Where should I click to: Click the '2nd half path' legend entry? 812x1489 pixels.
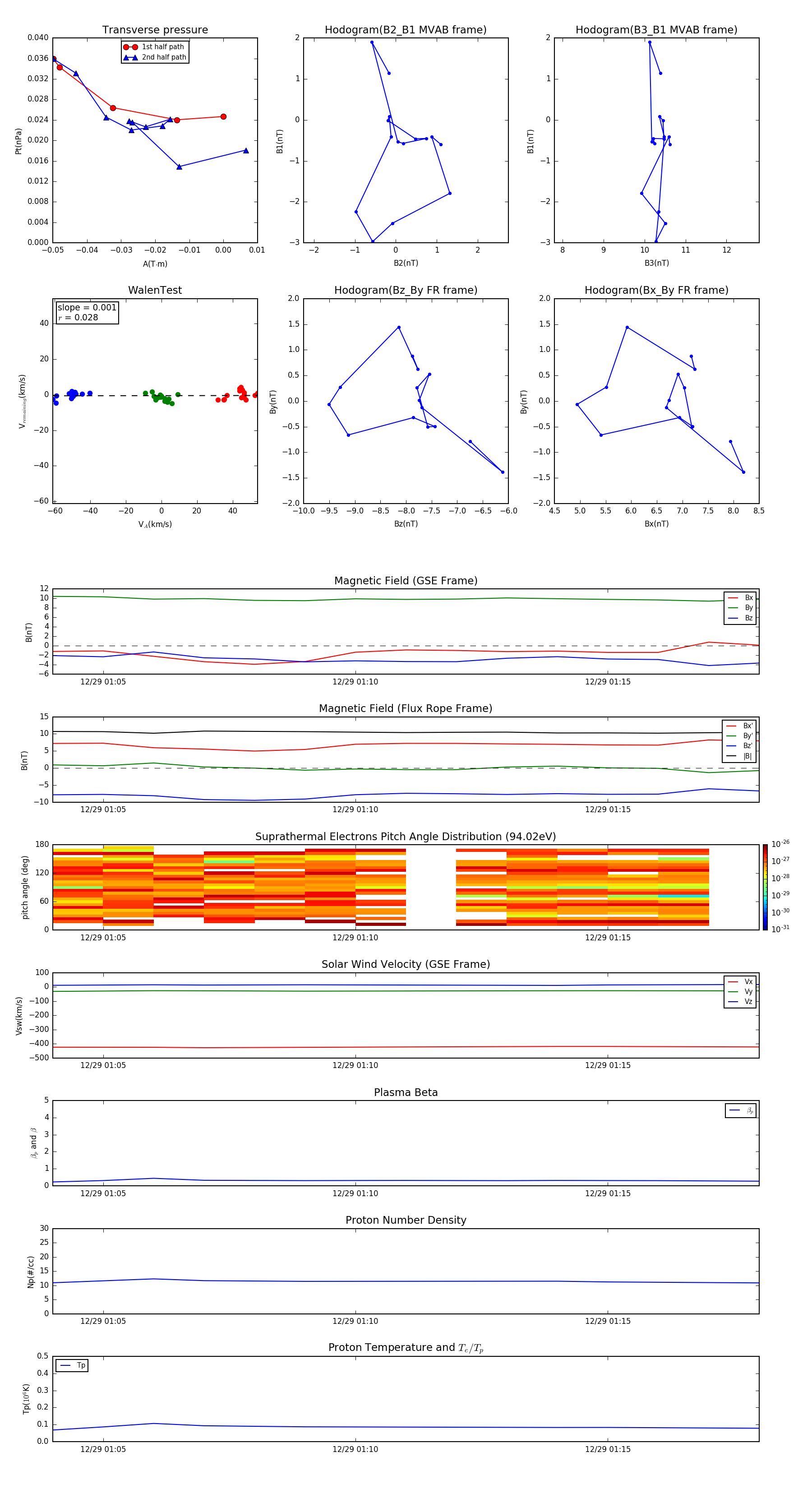click(x=155, y=57)
